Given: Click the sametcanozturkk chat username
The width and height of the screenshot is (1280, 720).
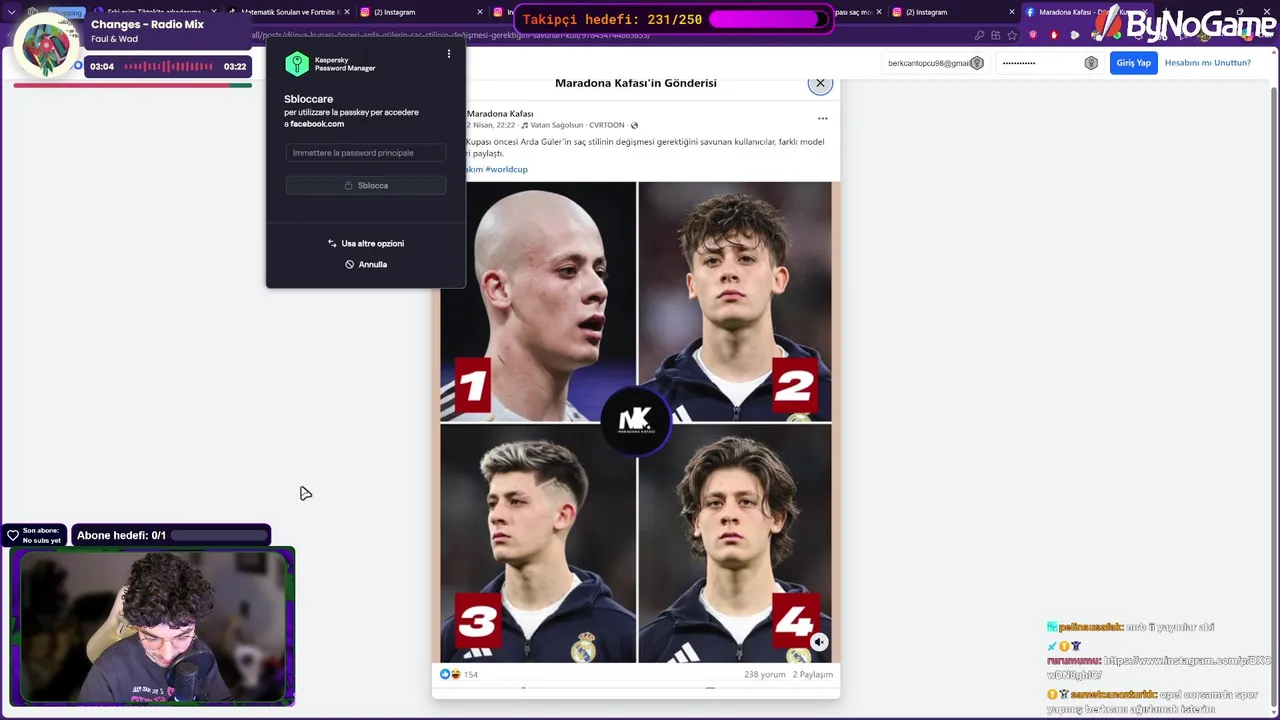Looking at the screenshot, I should click(x=1114, y=694).
